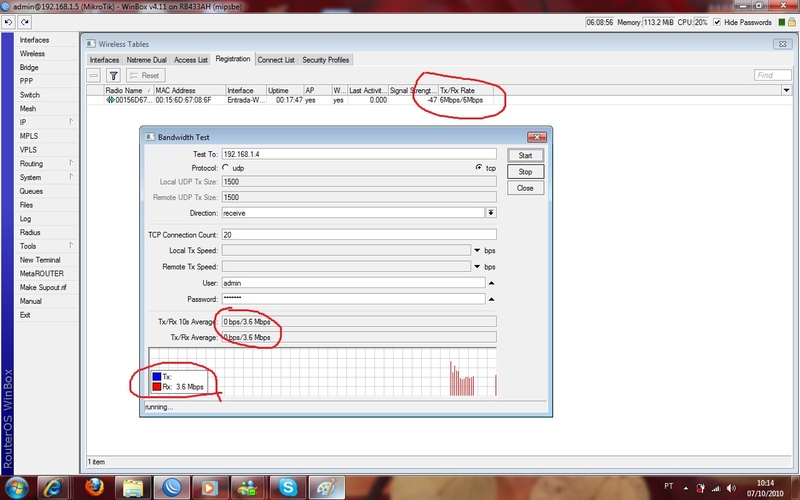
Task: Click the Find search box
Action: click(772, 75)
